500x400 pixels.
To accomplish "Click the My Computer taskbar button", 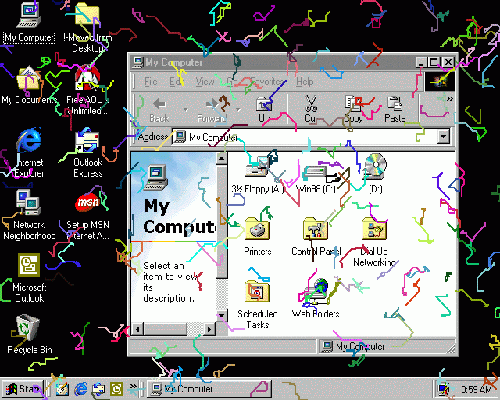I will pos(209,389).
